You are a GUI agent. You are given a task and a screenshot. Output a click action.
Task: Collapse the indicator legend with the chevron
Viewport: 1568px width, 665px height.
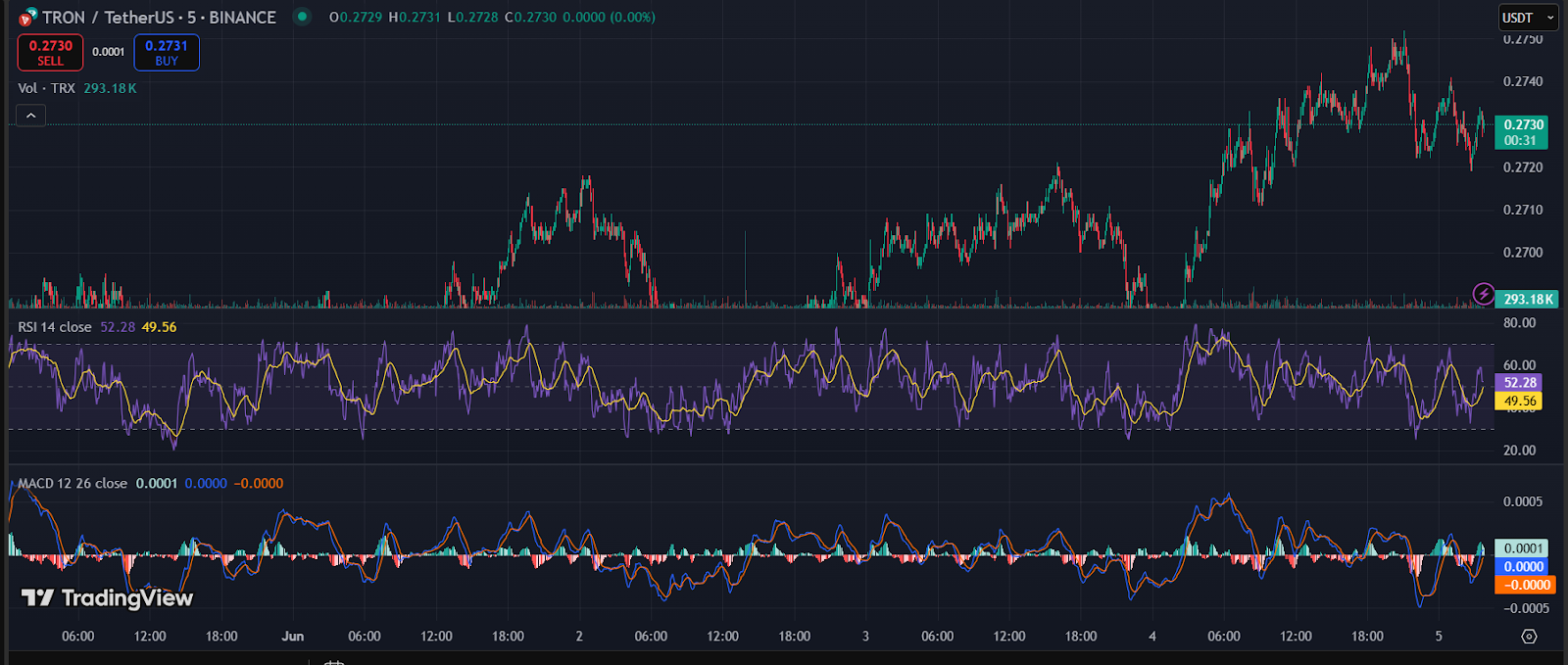31,116
